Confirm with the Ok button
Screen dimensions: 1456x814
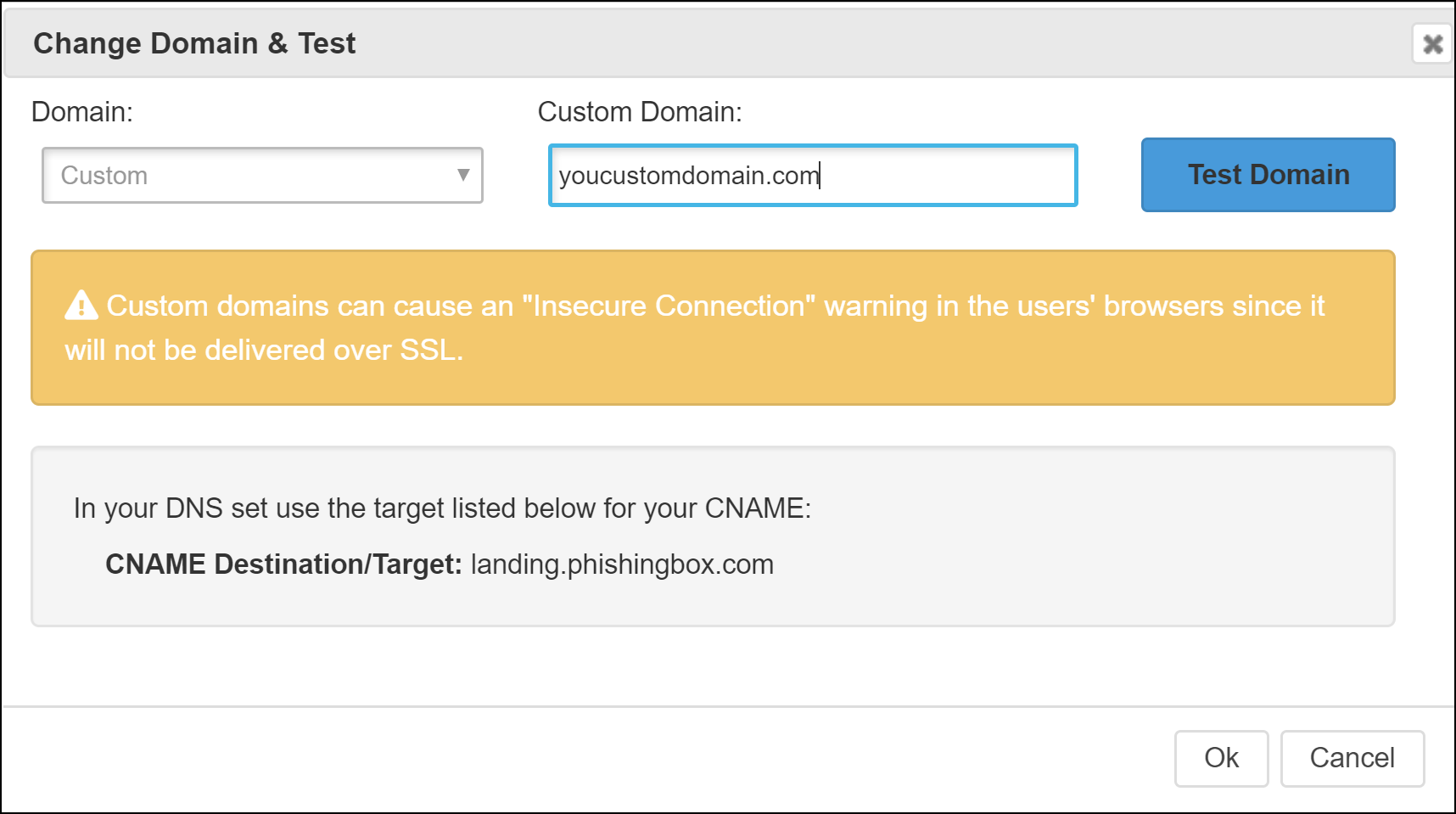tap(1221, 758)
